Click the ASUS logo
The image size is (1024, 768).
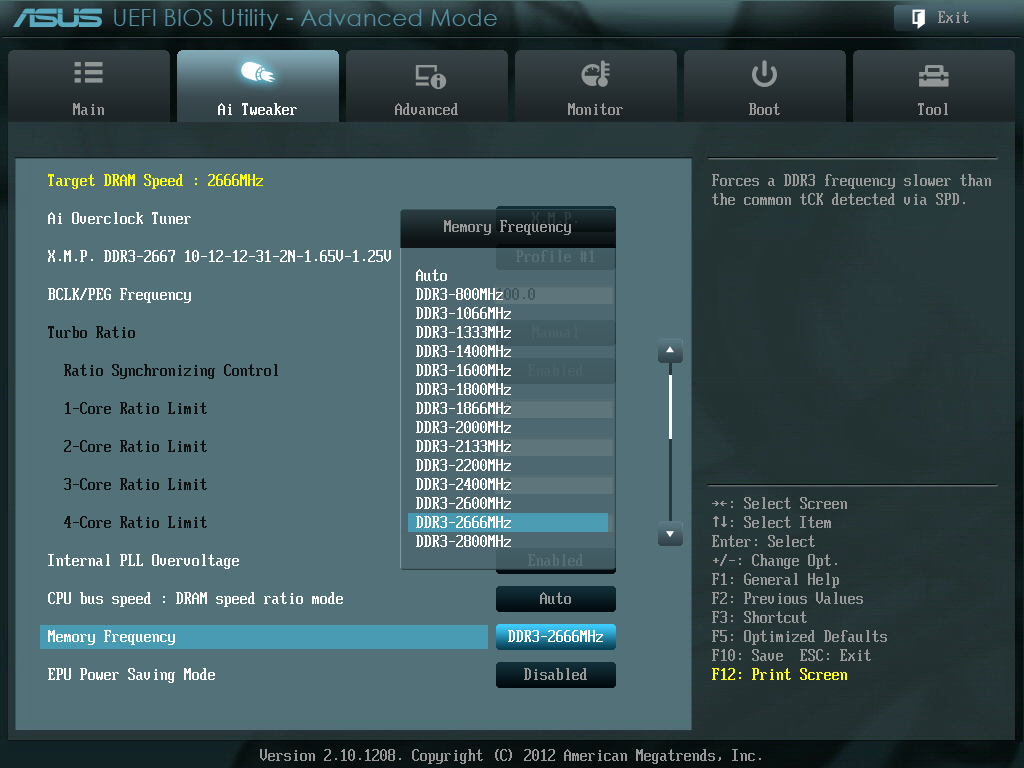pyautogui.click(x=57, y=18)
